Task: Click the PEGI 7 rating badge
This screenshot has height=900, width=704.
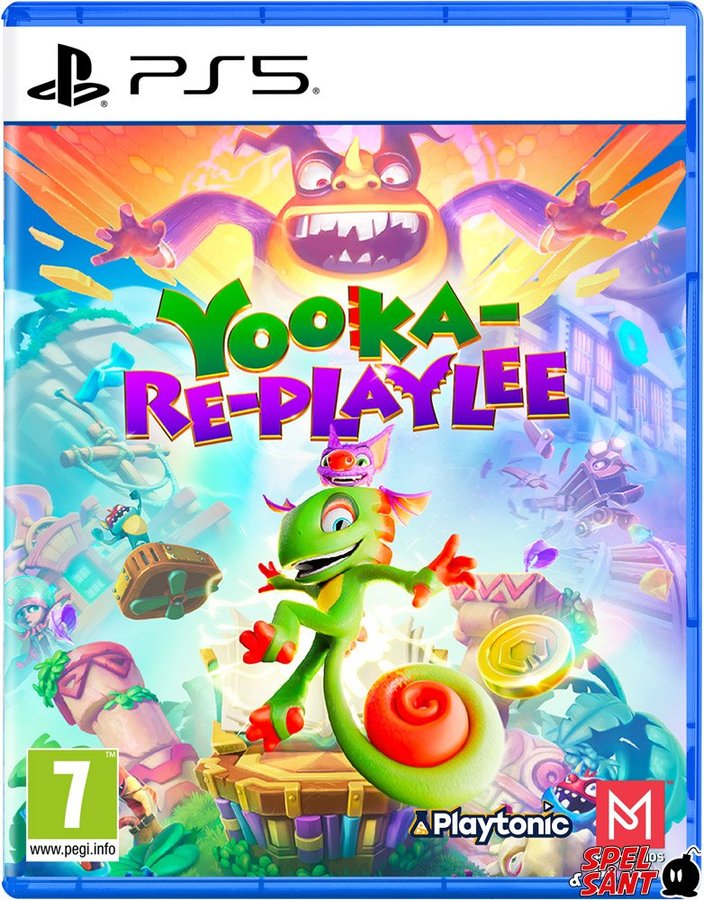Action: 72,804
